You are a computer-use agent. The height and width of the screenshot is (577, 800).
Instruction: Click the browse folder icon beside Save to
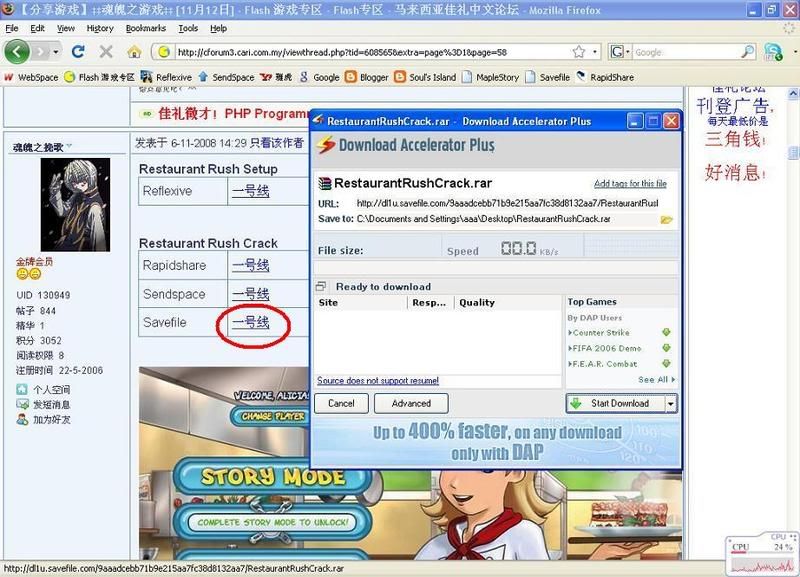[x=667, y=219]
